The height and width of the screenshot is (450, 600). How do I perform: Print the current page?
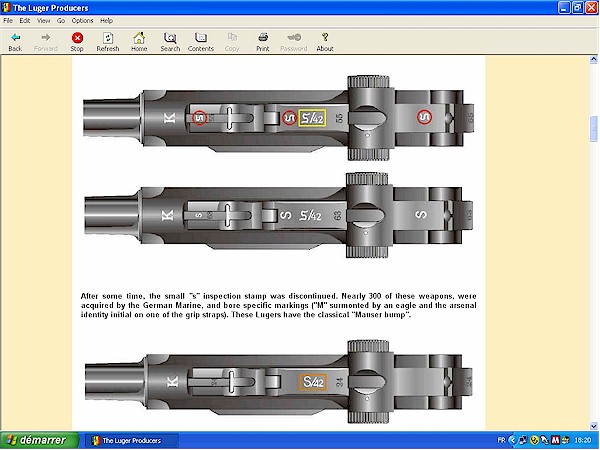262,41
